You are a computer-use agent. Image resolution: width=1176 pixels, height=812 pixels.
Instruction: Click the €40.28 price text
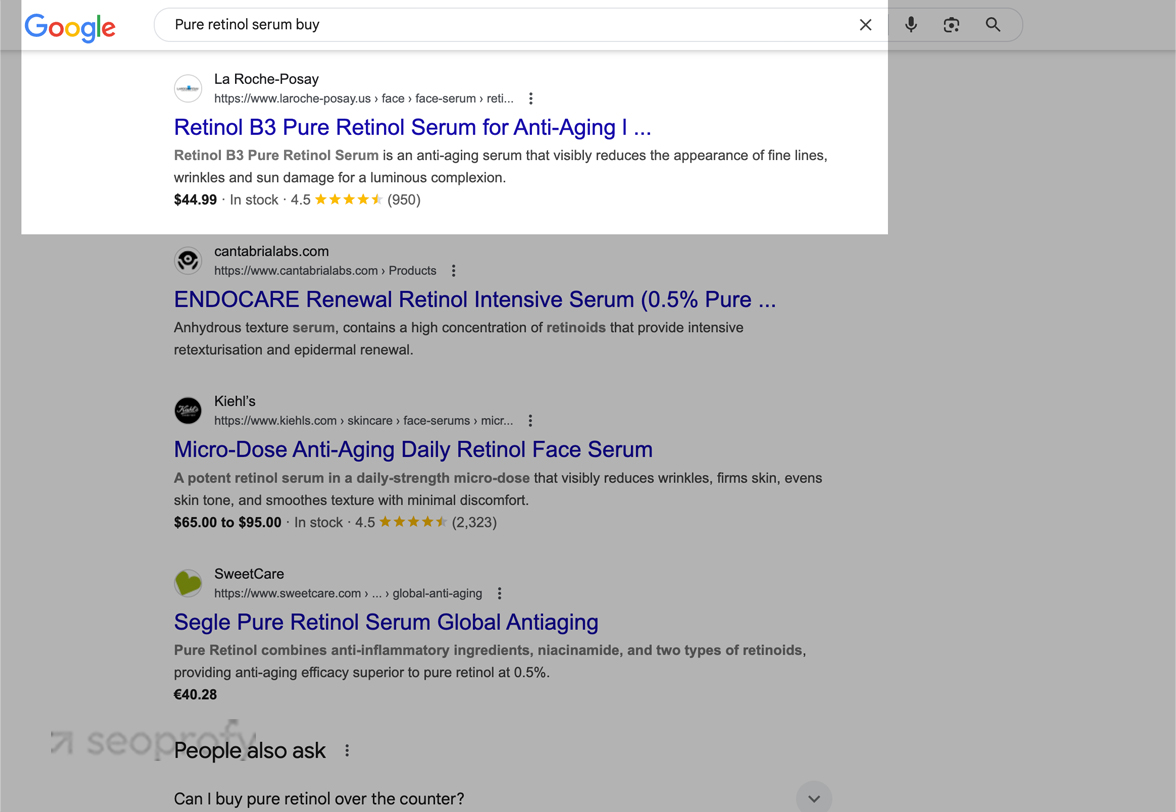195,695
